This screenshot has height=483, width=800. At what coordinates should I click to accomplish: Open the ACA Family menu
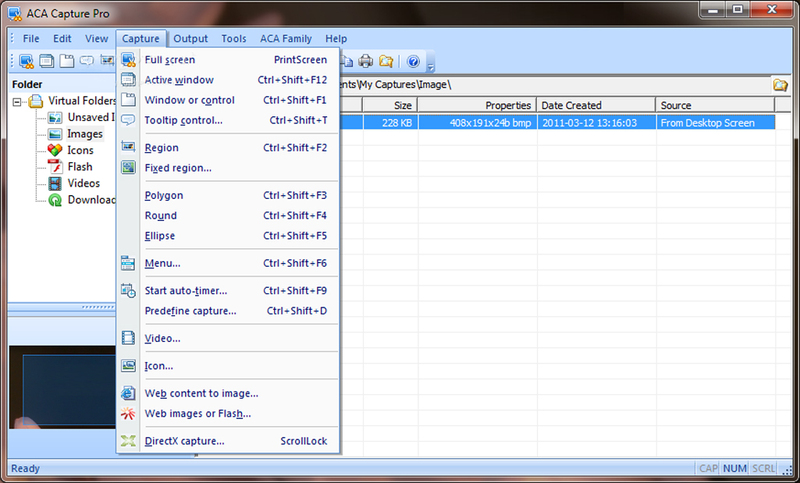286,39
